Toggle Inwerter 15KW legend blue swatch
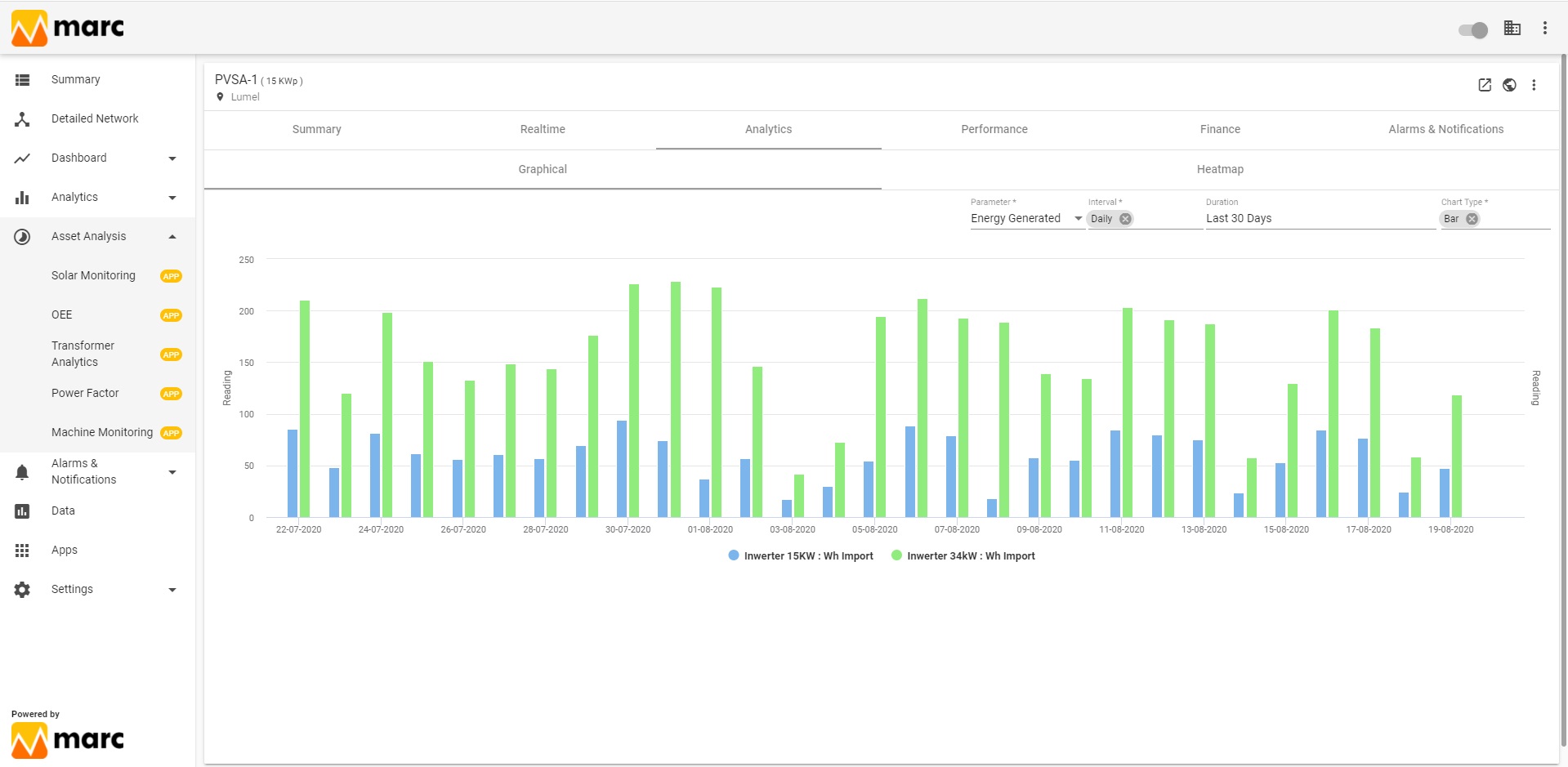 734,555
